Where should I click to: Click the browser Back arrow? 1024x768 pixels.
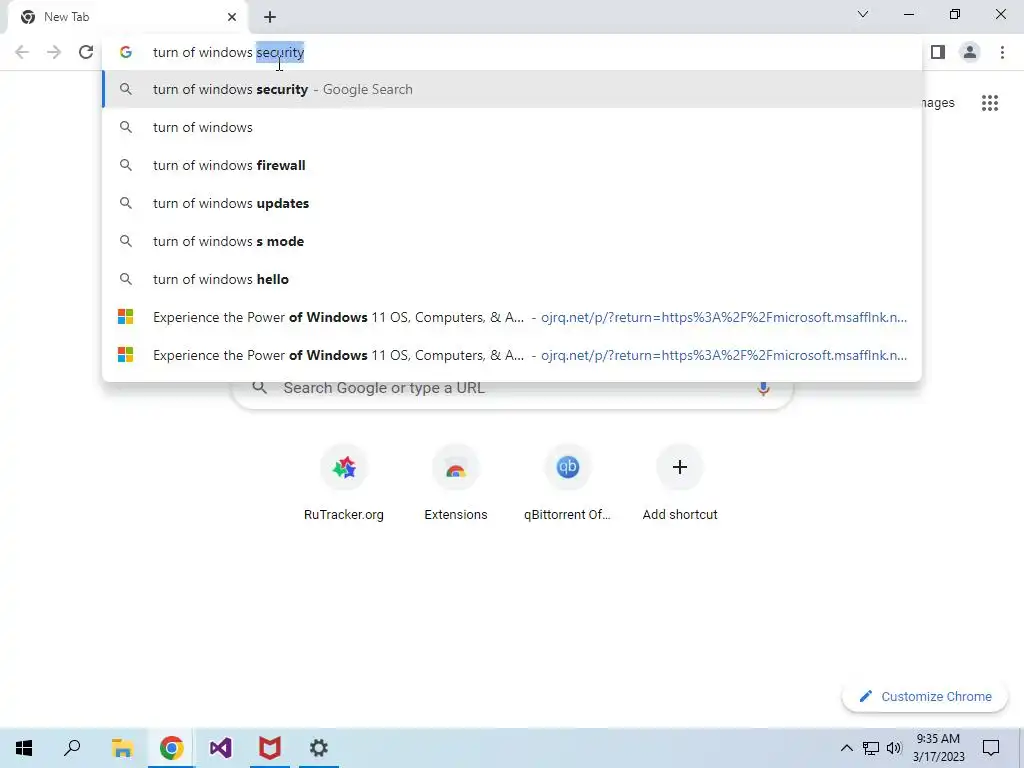[22, 52]
